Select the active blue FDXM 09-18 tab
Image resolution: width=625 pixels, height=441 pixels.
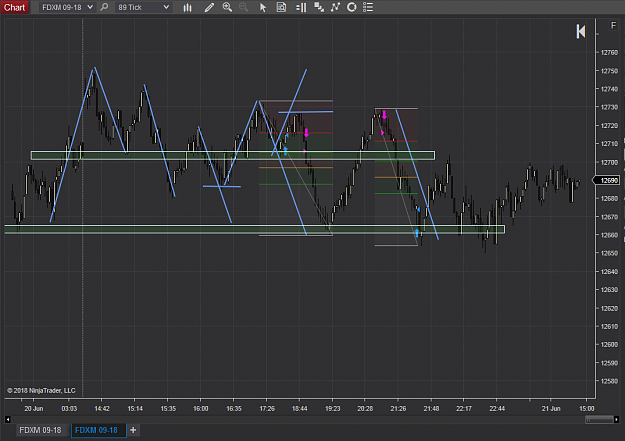click(x=96, y=430)
